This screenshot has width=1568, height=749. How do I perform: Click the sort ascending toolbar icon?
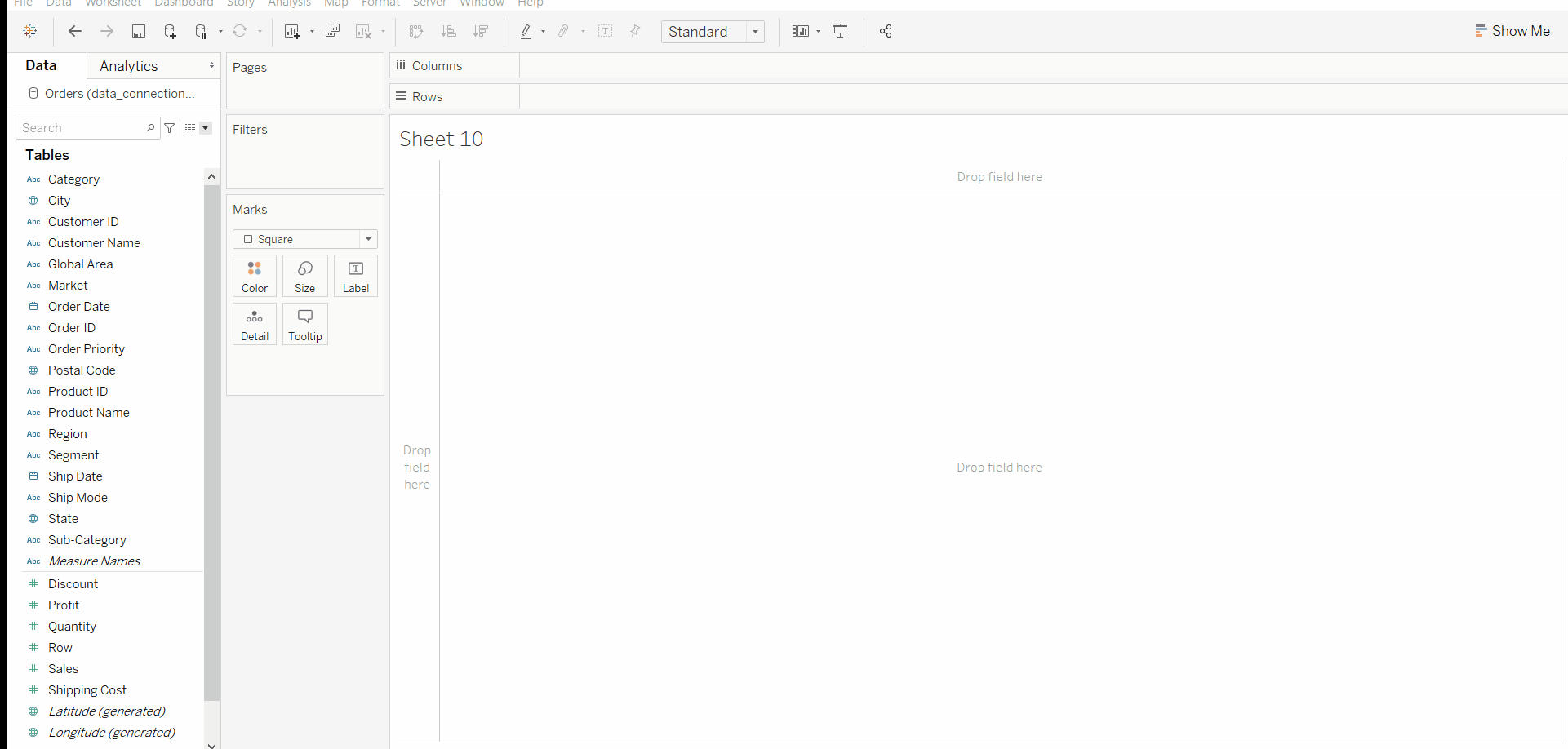coord(449,31)
